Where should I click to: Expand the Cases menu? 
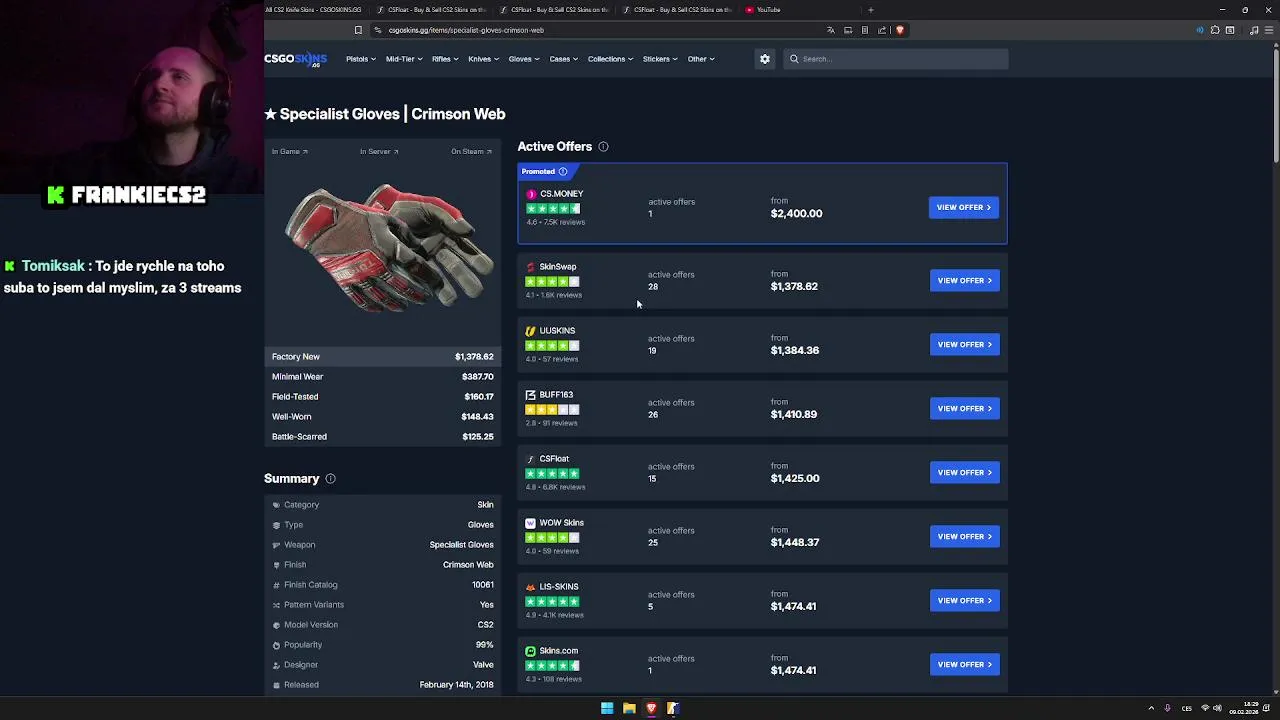click(564, 59)
